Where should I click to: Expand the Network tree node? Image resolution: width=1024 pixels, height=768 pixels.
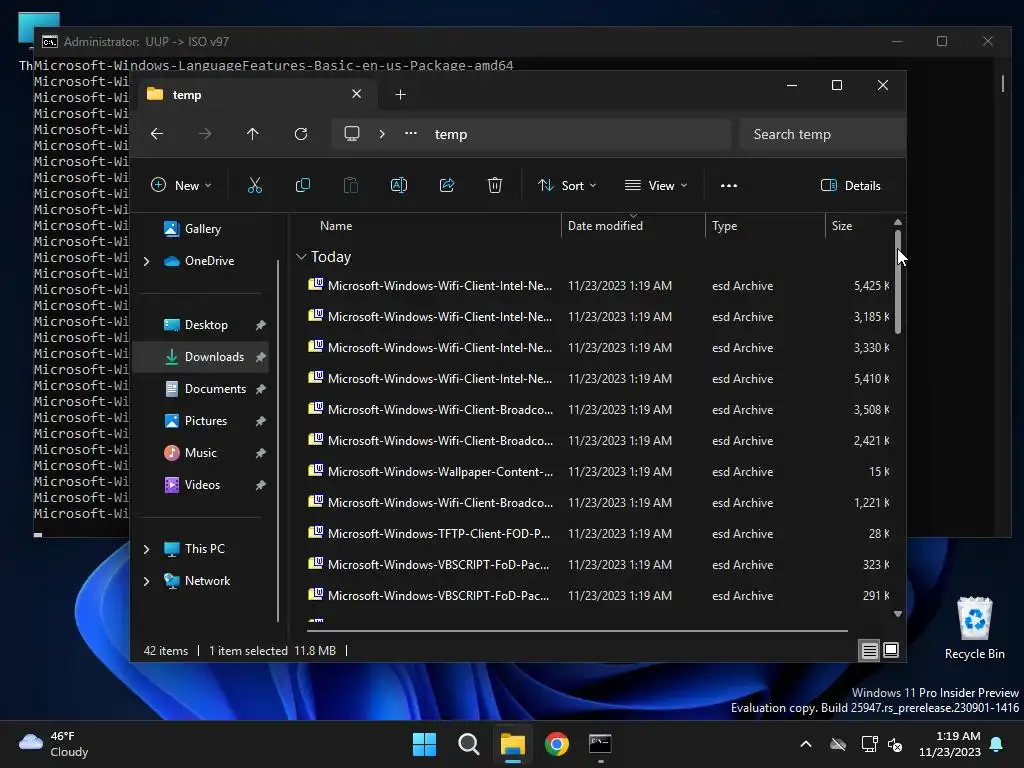(x=146, y=581)
